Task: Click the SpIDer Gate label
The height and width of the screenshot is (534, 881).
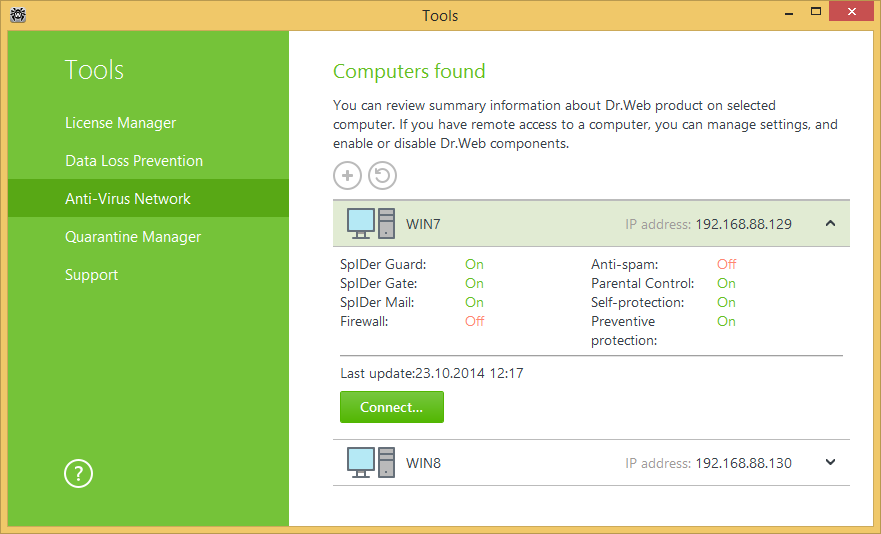Action: (379, 283)
